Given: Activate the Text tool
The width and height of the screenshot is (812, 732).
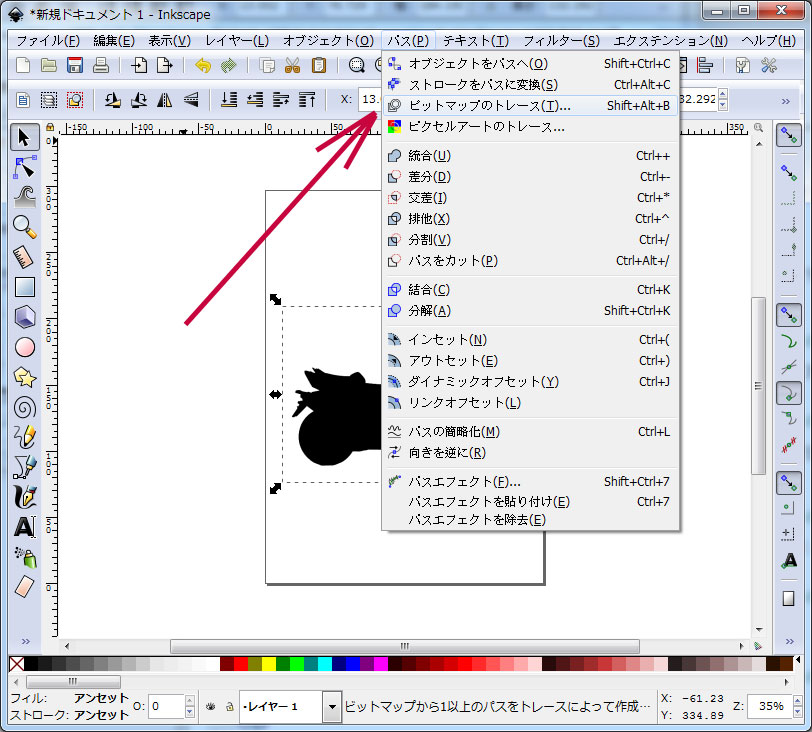Looking at the screenshot, I should 25,527.
